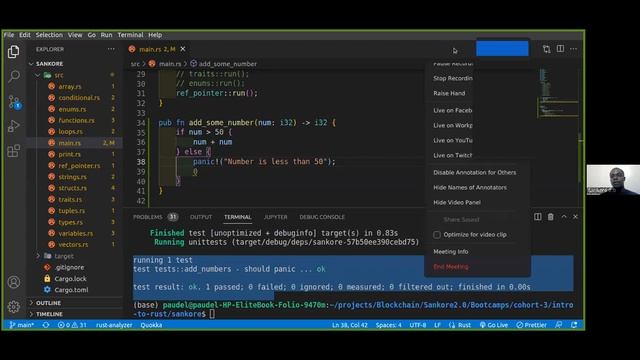This screenshot has width=640, height=360.
Task: Kill the terminal with trash icon
Action: point(551,217)
